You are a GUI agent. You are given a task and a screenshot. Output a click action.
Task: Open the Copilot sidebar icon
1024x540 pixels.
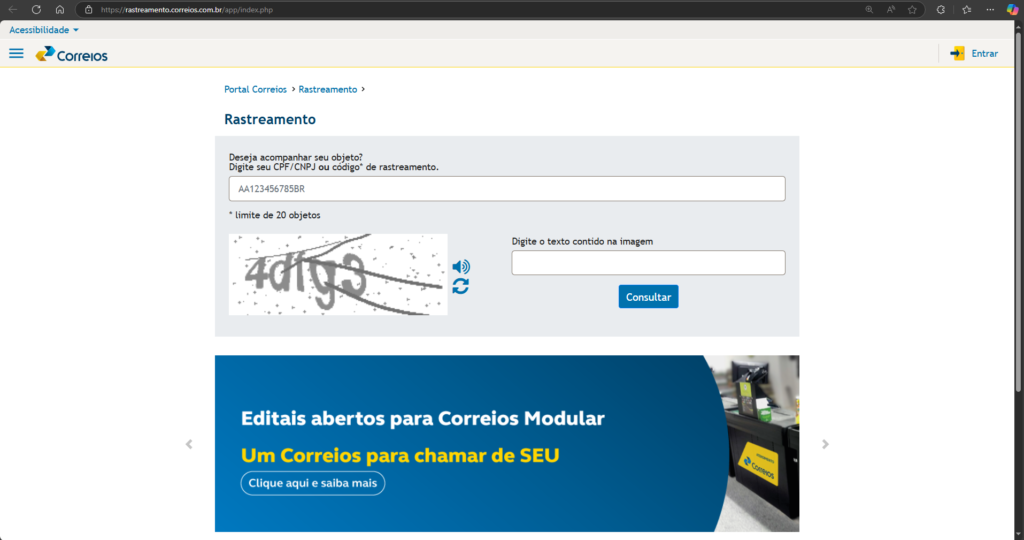[x=1012, y=10]
